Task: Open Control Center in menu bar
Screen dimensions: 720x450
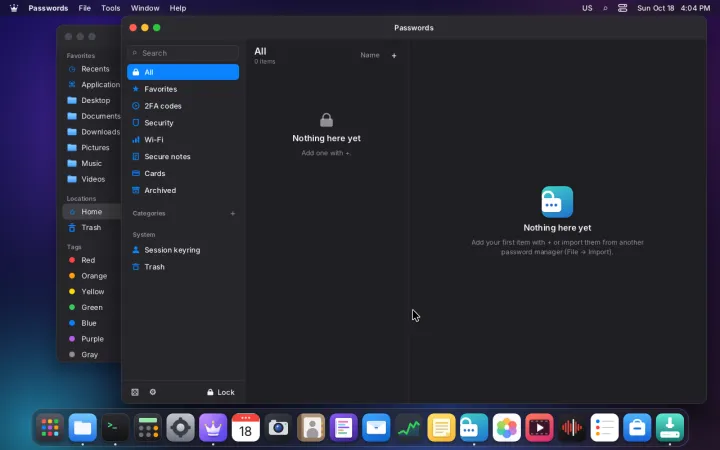Action: pyautogui.click(x=623, y=8)
